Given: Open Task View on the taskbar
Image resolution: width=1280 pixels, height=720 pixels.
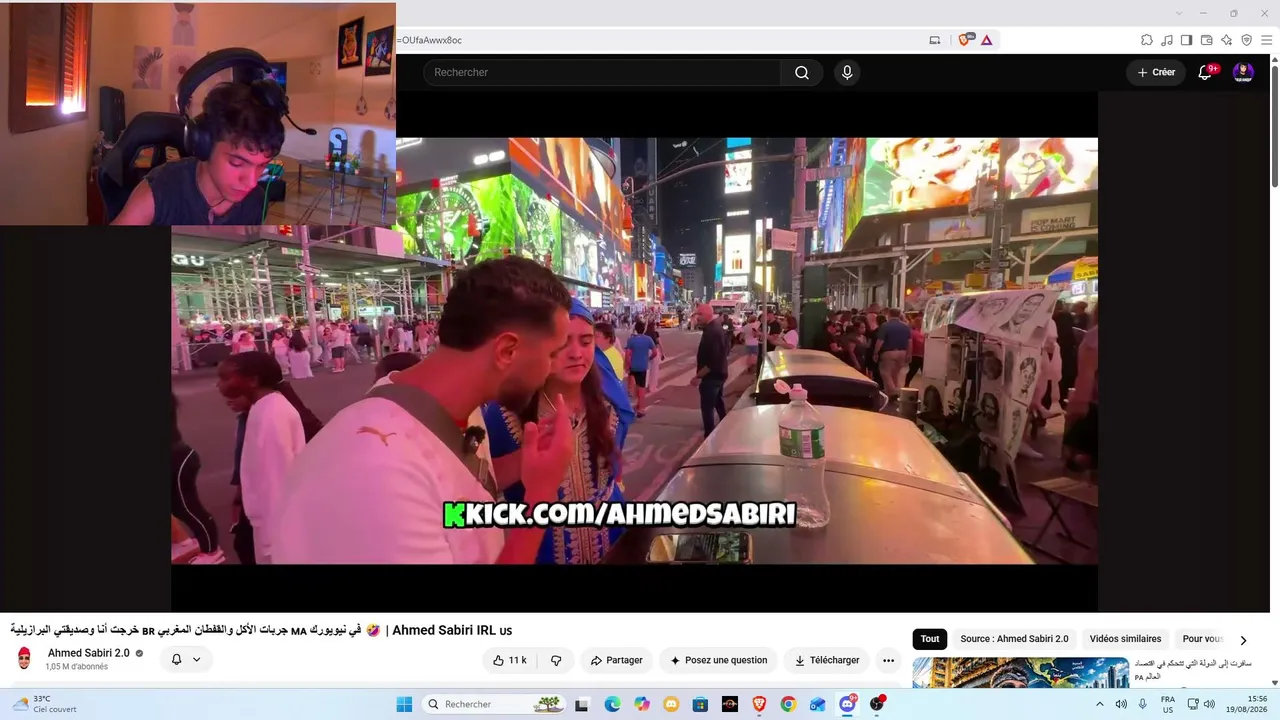Looking at the screenshot, I should pyautogui.click(x=582, y=704).
